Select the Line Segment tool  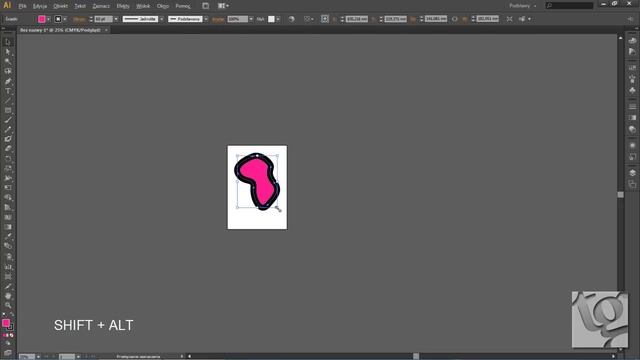click(x=8, y=101)
